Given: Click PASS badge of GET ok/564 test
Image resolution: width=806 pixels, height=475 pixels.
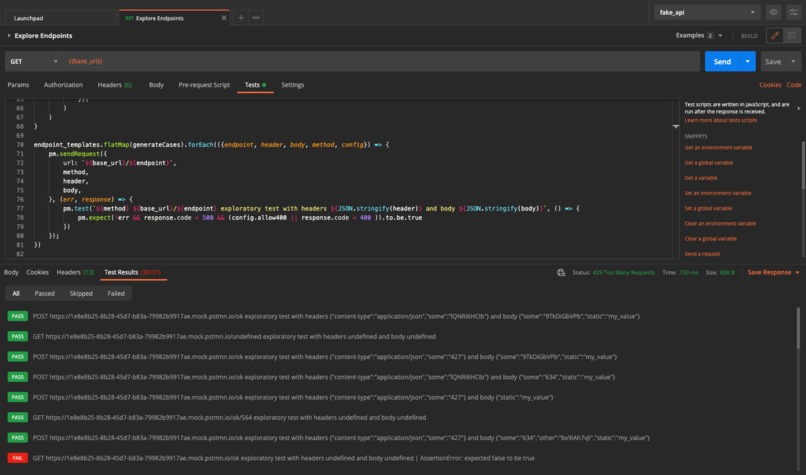Looking at the screenshot, I should tap(17, 417).
